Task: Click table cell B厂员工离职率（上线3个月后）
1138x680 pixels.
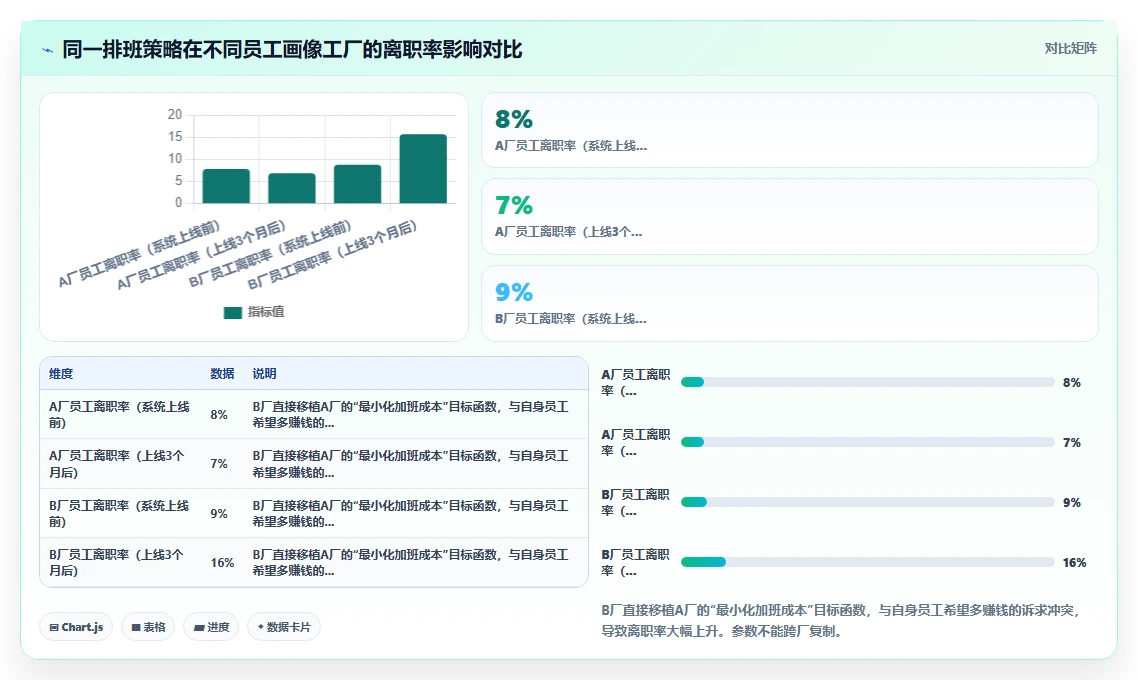Action: pos(118,562)
